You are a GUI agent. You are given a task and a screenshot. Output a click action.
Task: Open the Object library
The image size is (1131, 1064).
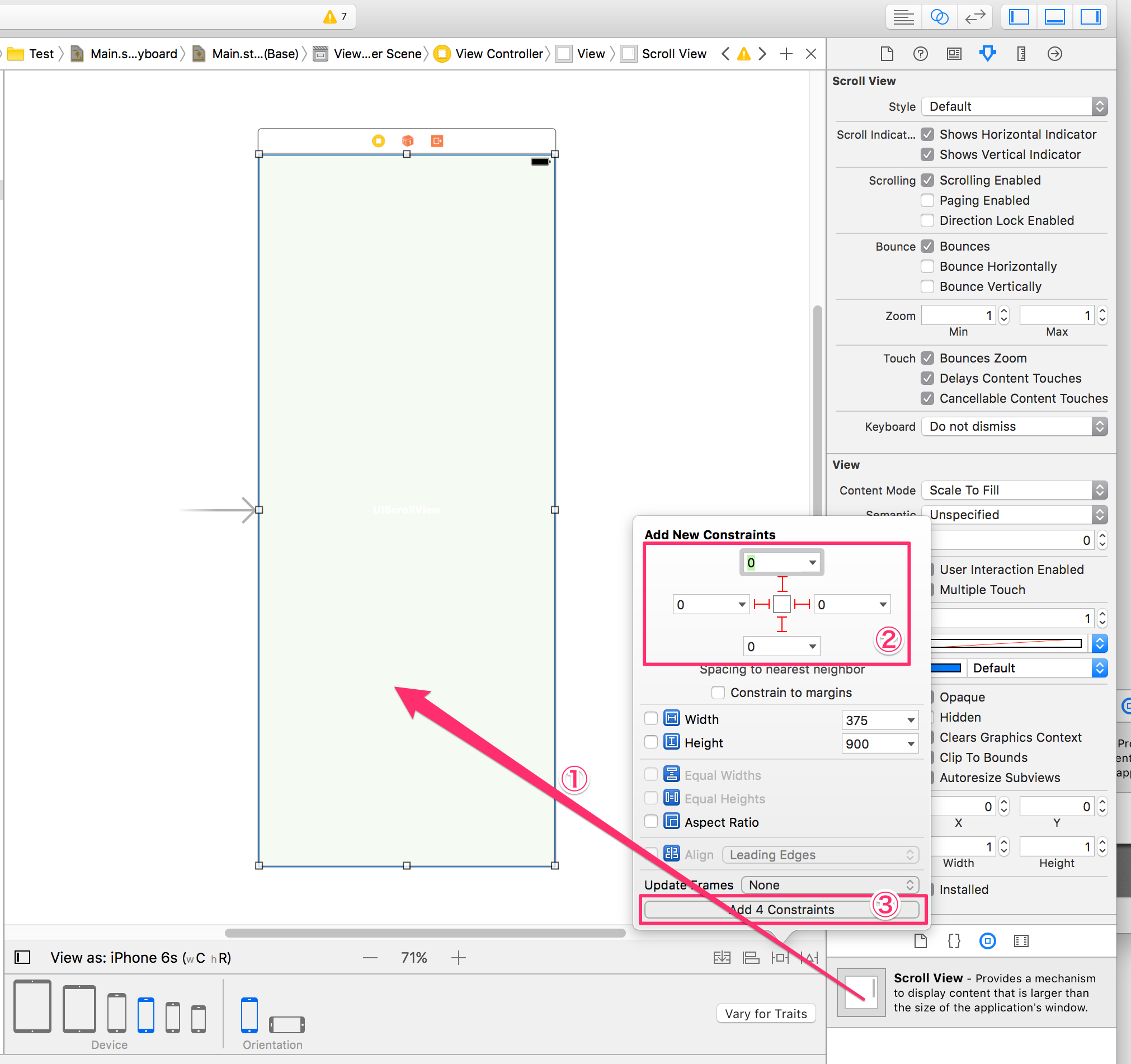(988, 940)
